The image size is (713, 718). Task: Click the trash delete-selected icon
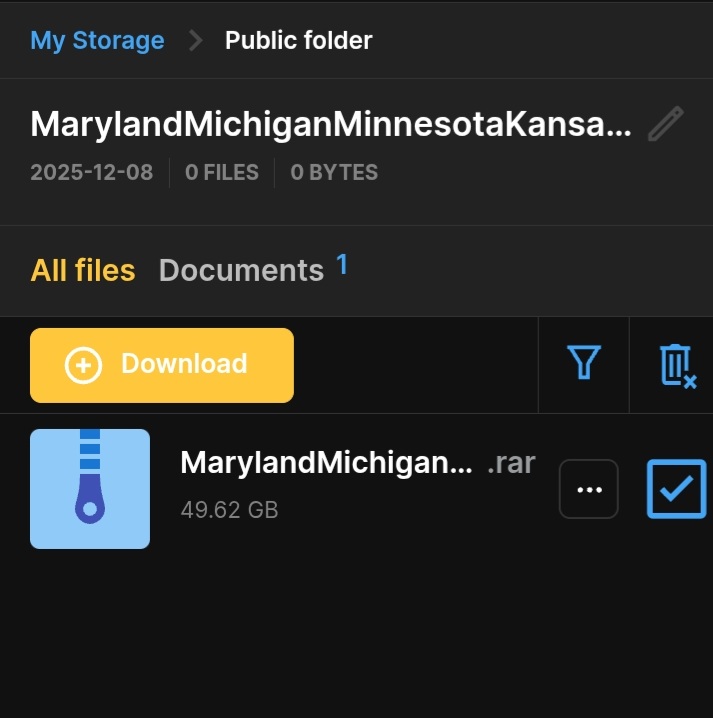[676, 365]
